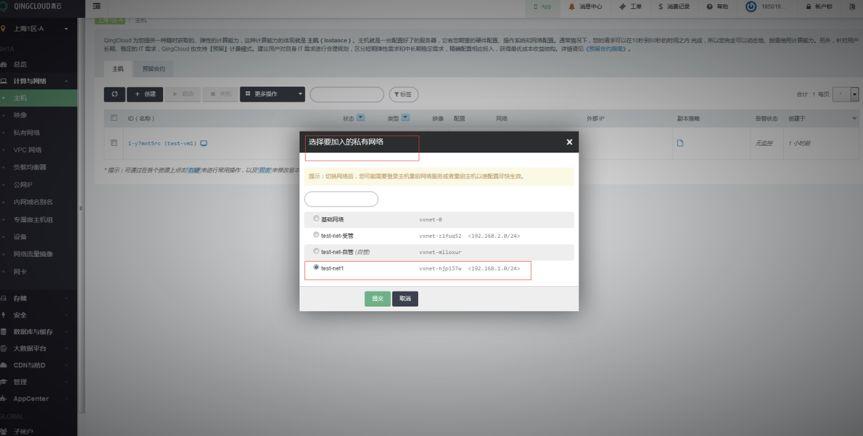Image resolution: width=863 pixels, height=436 pixels.
Task: Open the help question mark icon
Action: click(x=711, y=7)
